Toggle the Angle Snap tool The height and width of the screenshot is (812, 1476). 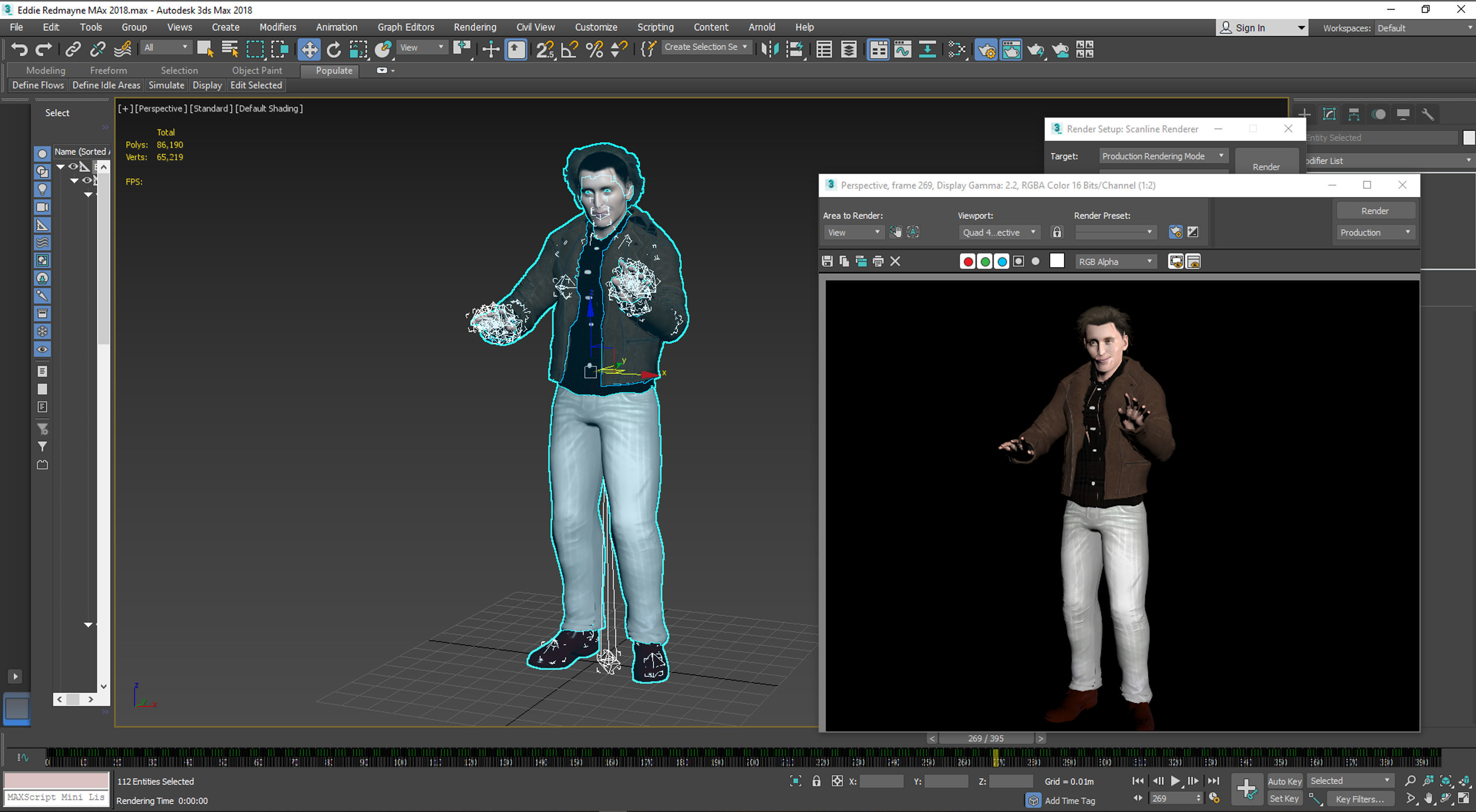(569, 50)
